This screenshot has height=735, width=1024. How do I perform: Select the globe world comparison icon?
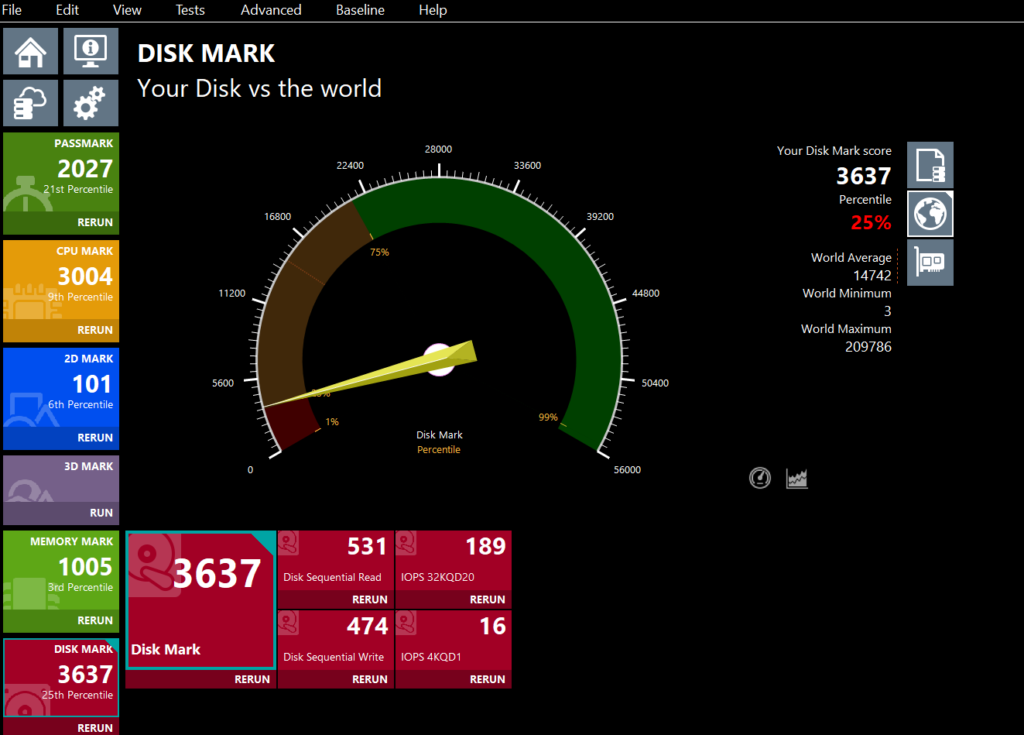pos(930,213)
